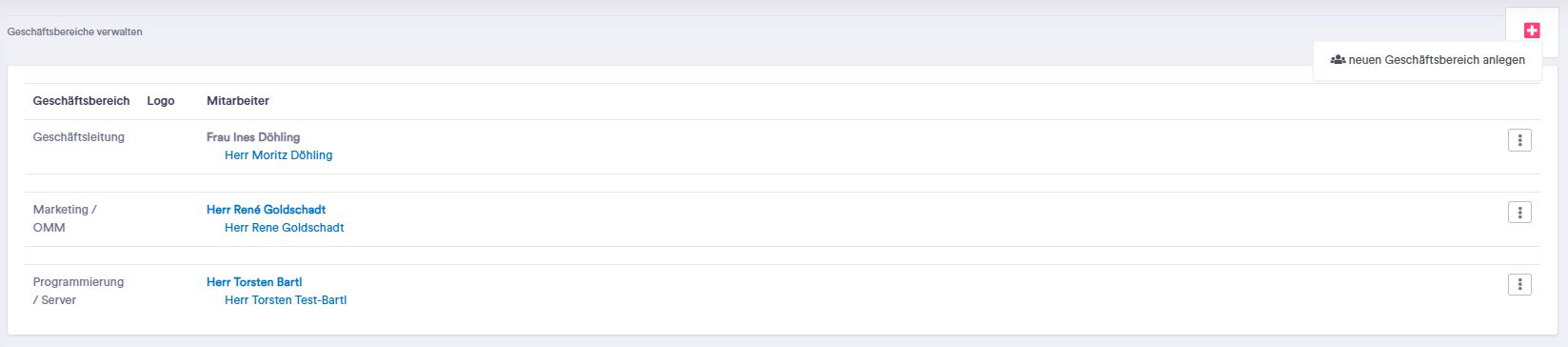Open bold Herr René Goldschadt link

coord(266,210)
